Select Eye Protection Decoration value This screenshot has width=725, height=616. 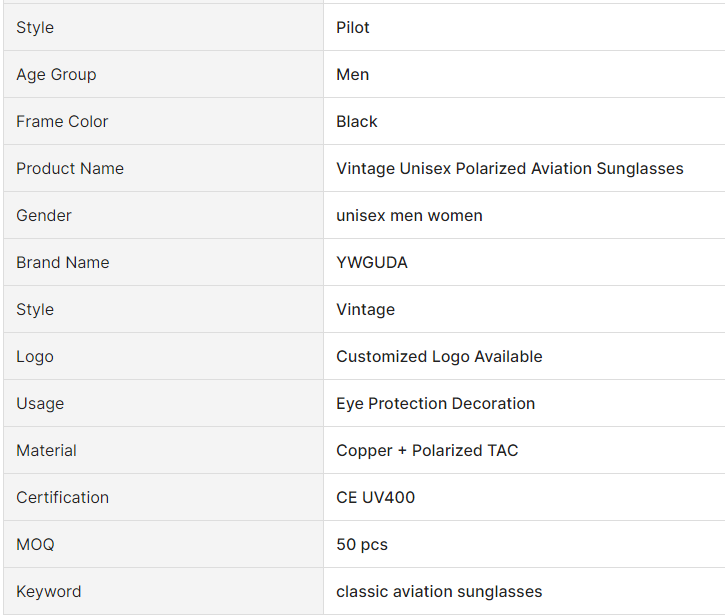click(435, 404)
